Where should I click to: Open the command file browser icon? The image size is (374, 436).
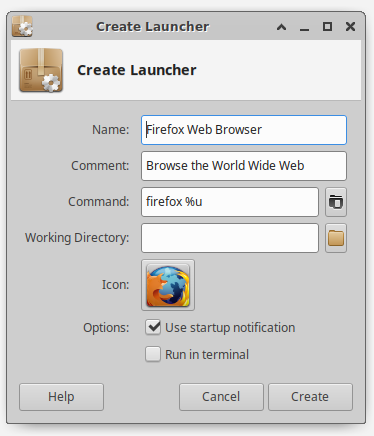336,202
